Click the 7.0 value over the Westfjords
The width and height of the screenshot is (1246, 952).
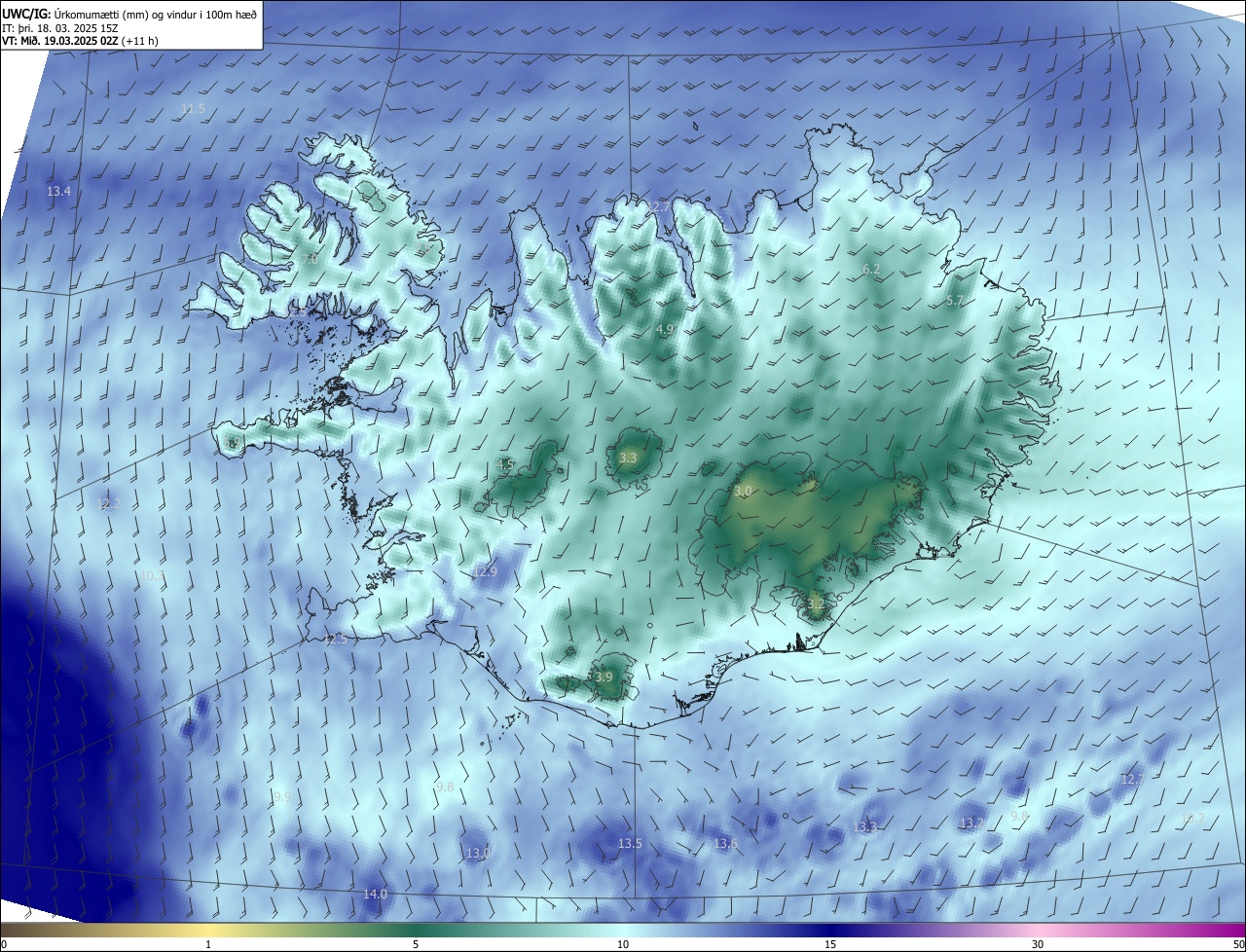310,260
